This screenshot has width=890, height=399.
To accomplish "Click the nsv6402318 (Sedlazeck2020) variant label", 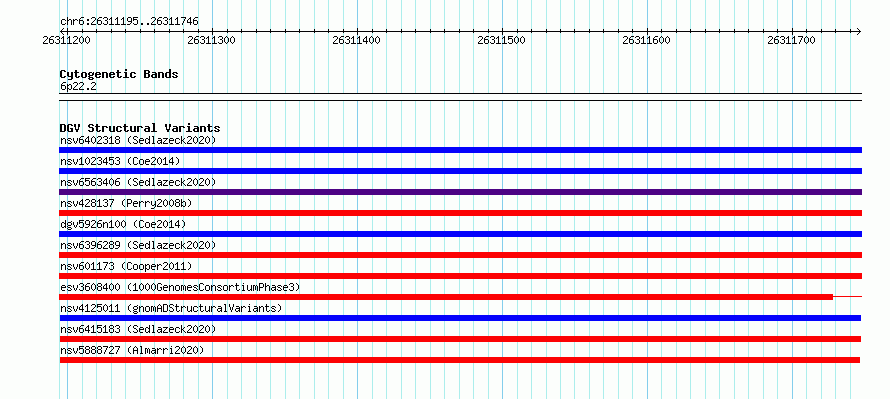I will coord(138,140).
